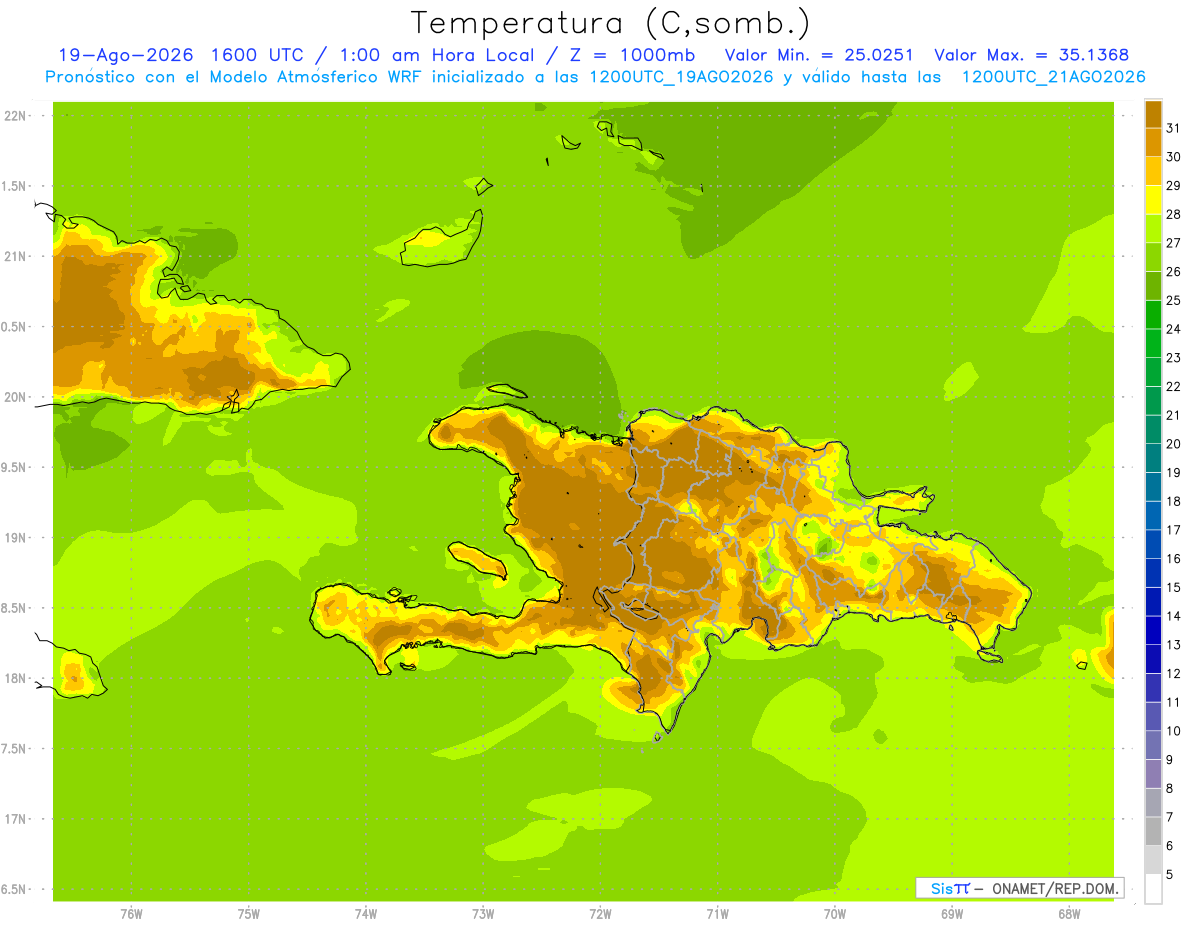
Task: Click the '25' legend scale label
Action: click(1173, 300)
